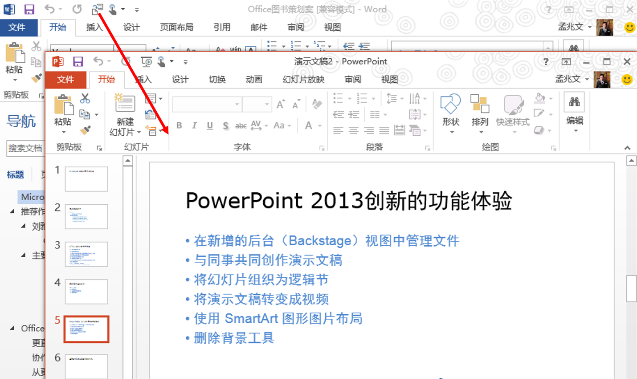
Task: Select slide 5 thumbnail
Action: point(86,329)
